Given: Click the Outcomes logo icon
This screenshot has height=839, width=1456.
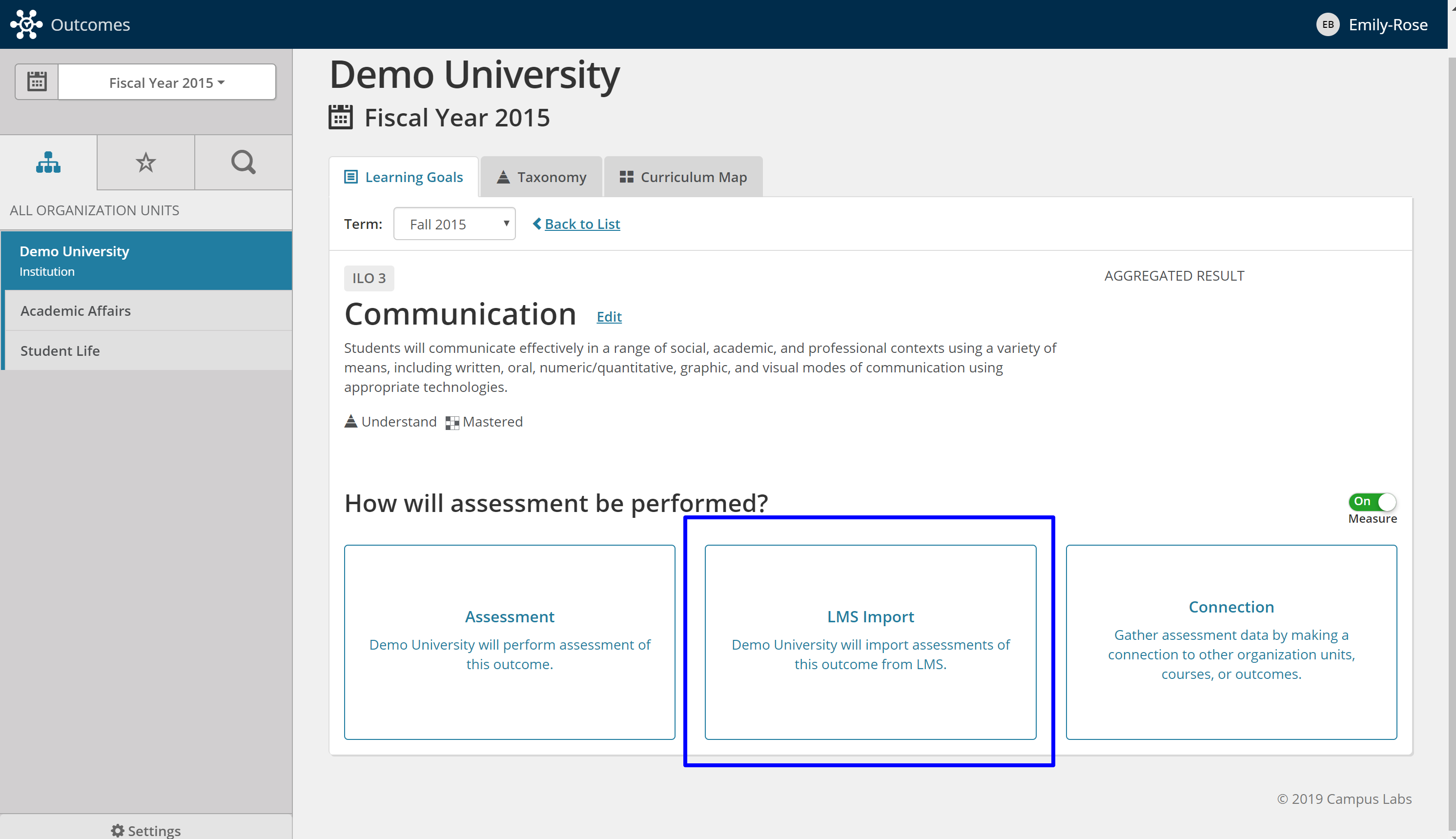Looking at the screenshot, I should 26,24.
